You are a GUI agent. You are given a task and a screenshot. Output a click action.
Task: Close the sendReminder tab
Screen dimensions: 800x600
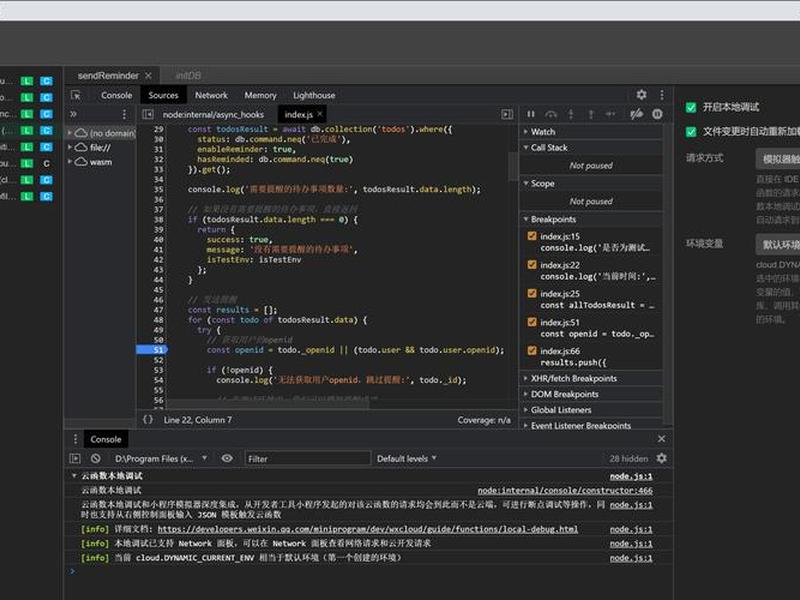point(148,76)
